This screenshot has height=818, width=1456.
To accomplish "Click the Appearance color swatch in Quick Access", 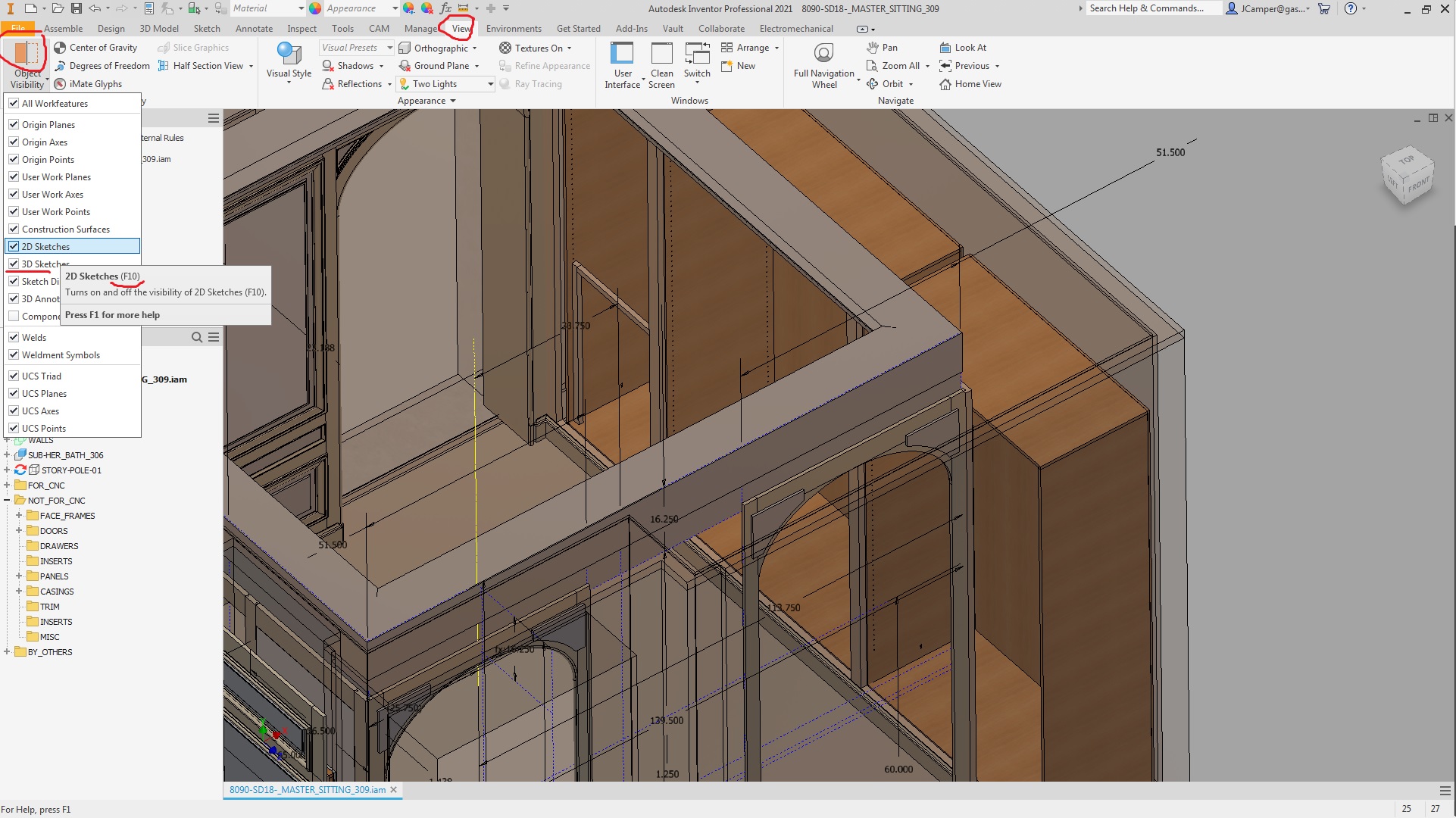I will click(314, 8).
